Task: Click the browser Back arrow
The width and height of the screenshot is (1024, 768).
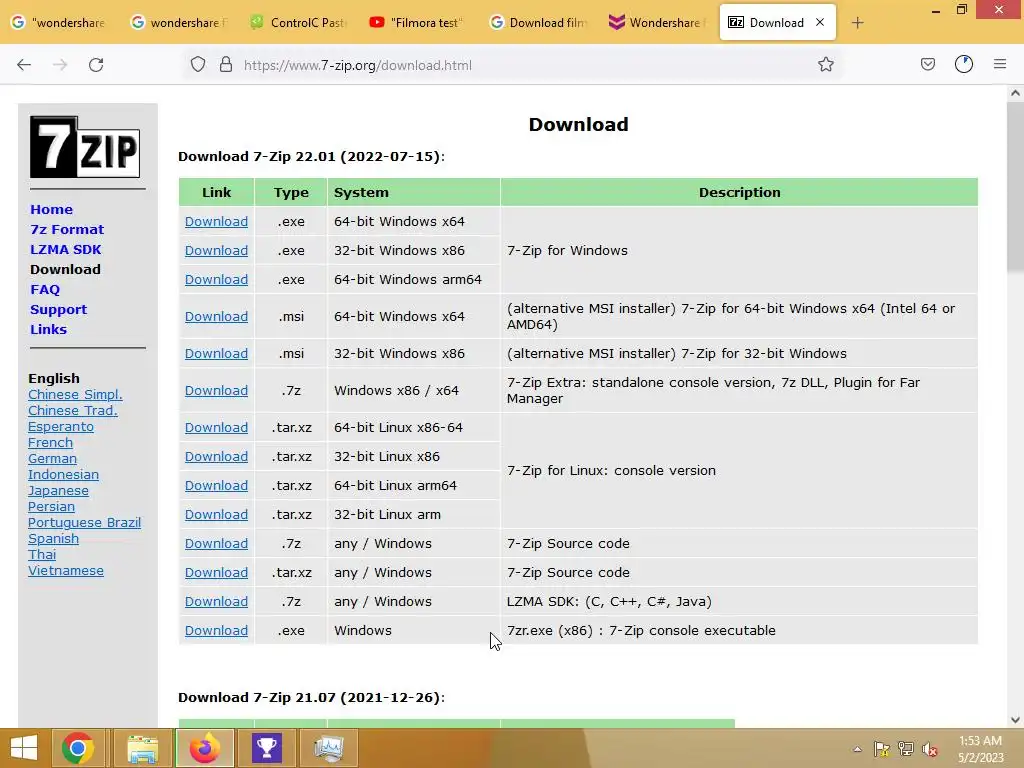Action: click(24, 65)
